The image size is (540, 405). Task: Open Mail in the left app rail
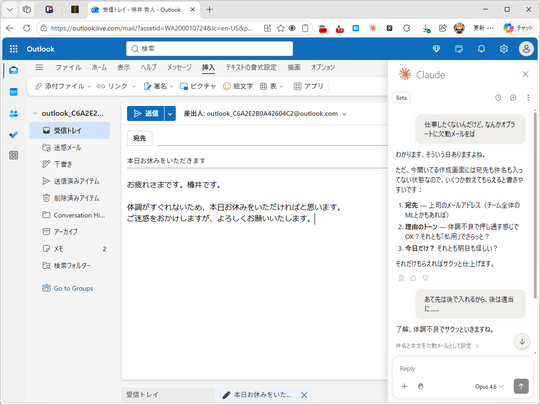(13, 70)
